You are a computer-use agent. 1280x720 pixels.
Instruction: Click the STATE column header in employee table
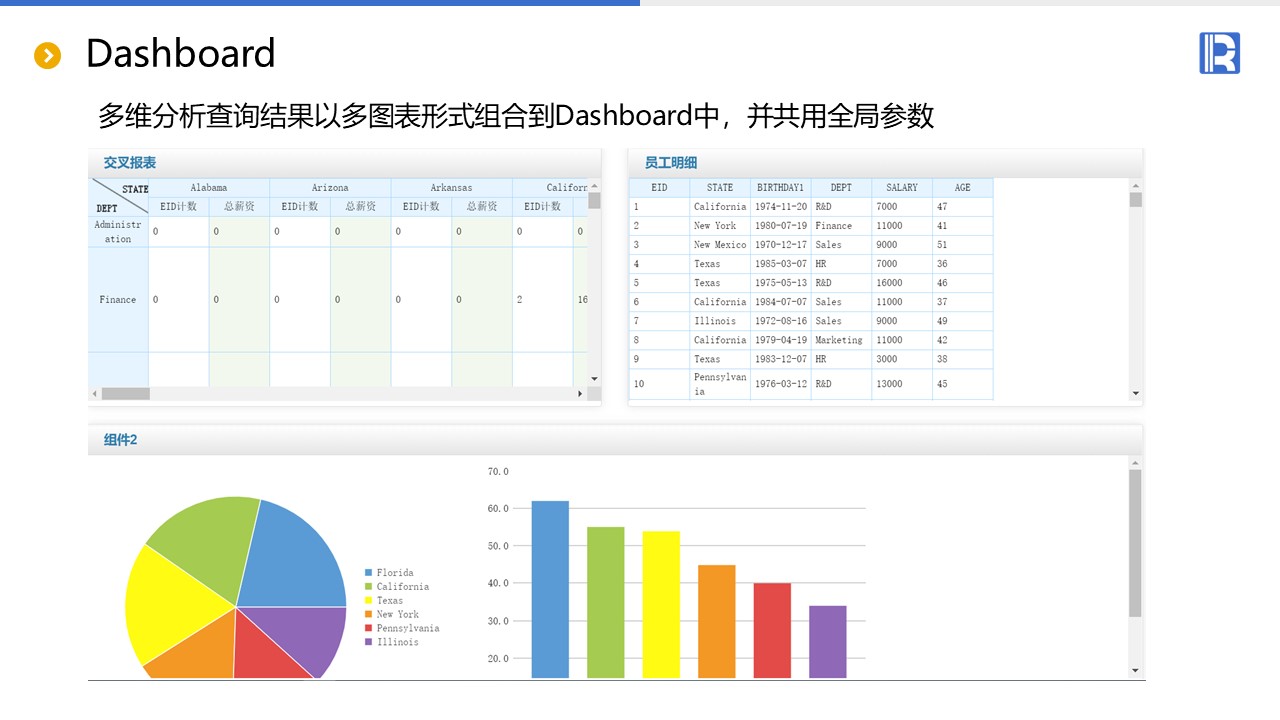pos(720,188)
